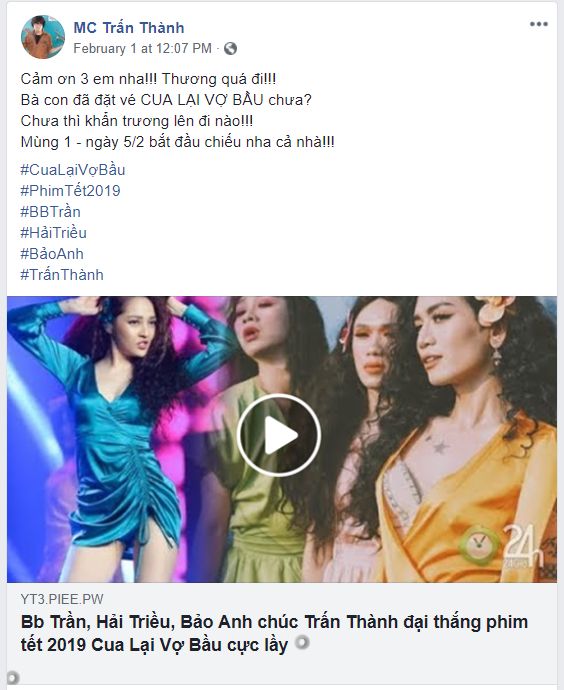Click the public globe privacy icon

coord(231,48)
